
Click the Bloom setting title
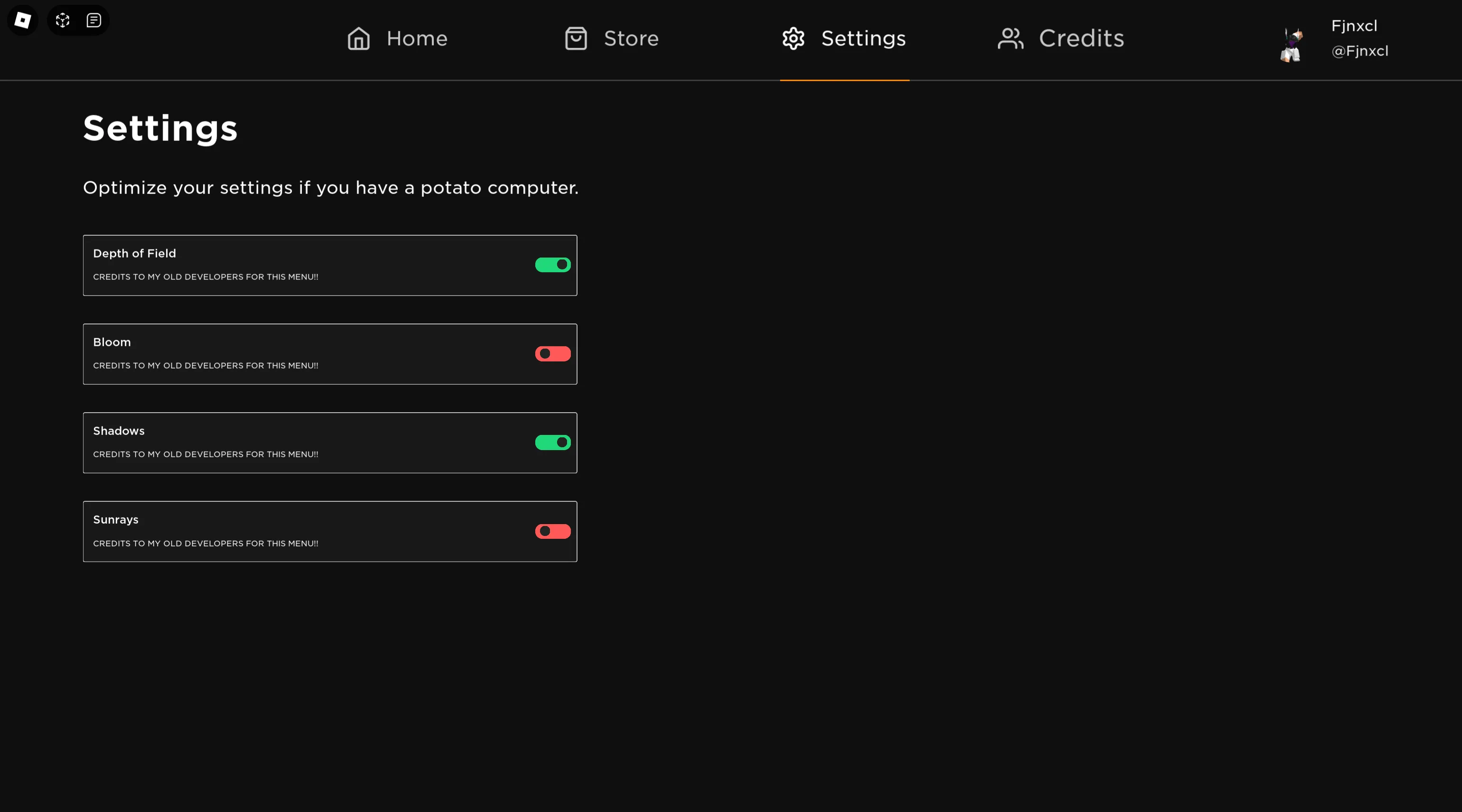112,342
